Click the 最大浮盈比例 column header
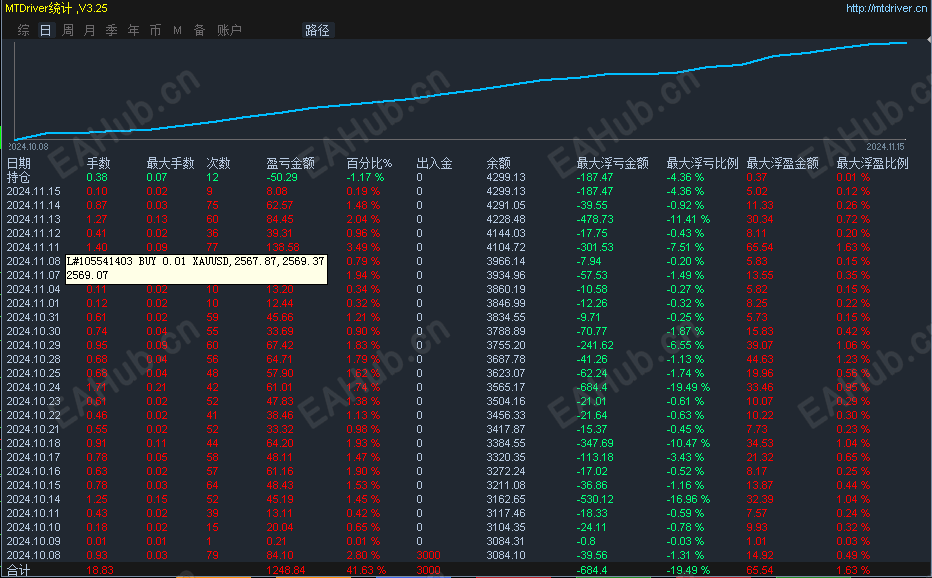This screenshot has width=932, height=578. click(873, 163)
